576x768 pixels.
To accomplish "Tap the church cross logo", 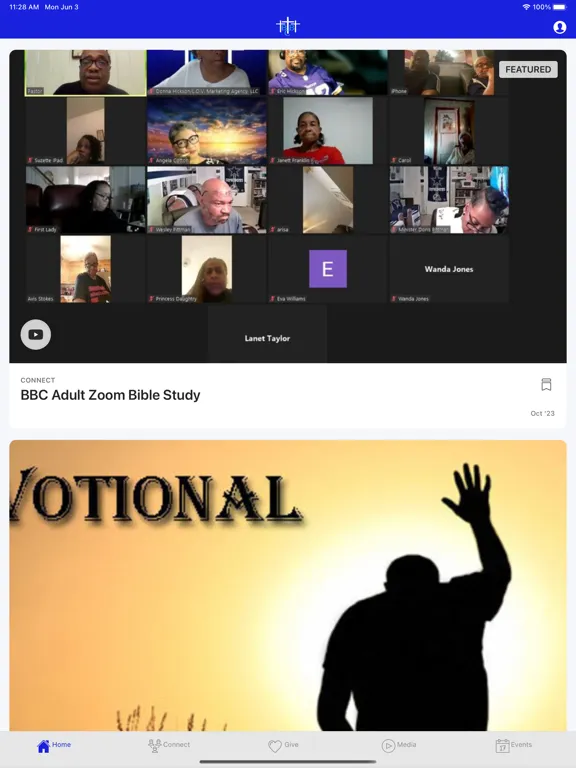I will tap(288, 26).
